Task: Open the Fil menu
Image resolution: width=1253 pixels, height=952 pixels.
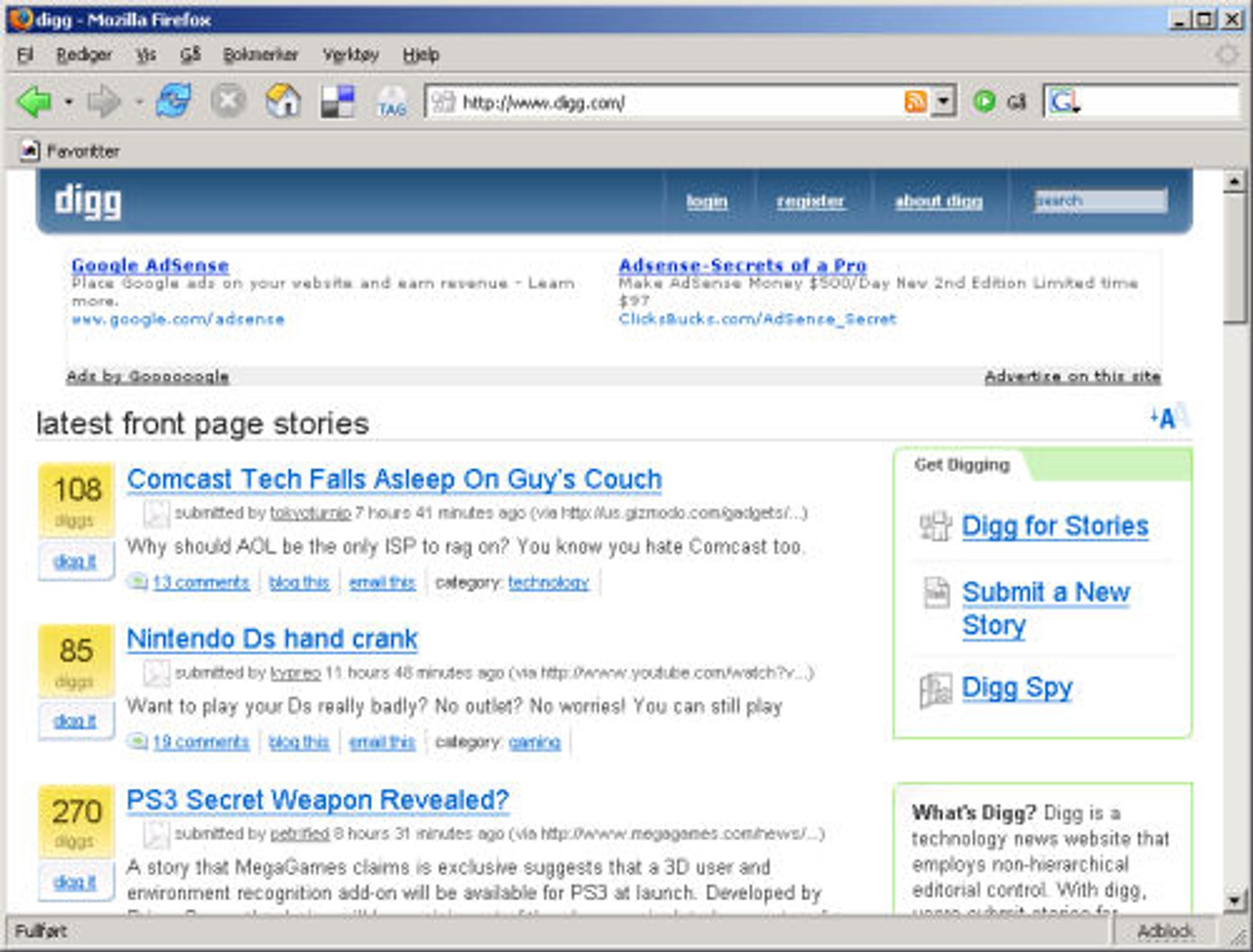Action: [25, 55]
